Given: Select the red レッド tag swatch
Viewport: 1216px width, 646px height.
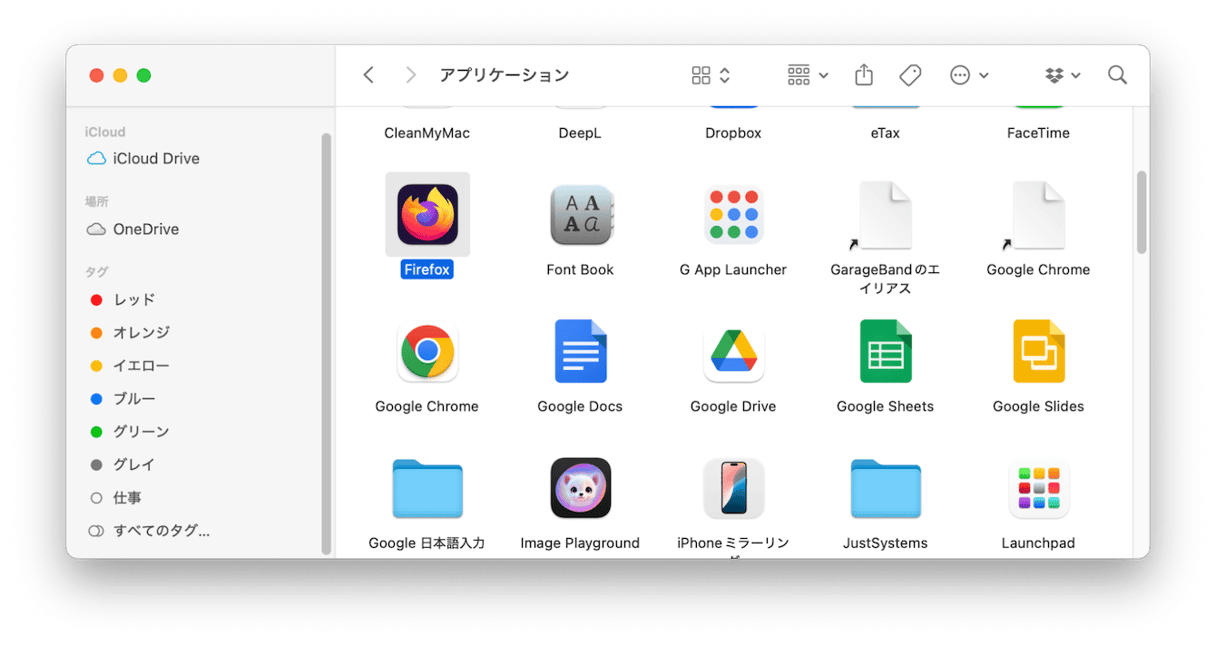Looking at the screenshot, I should [x=97, y=299].
